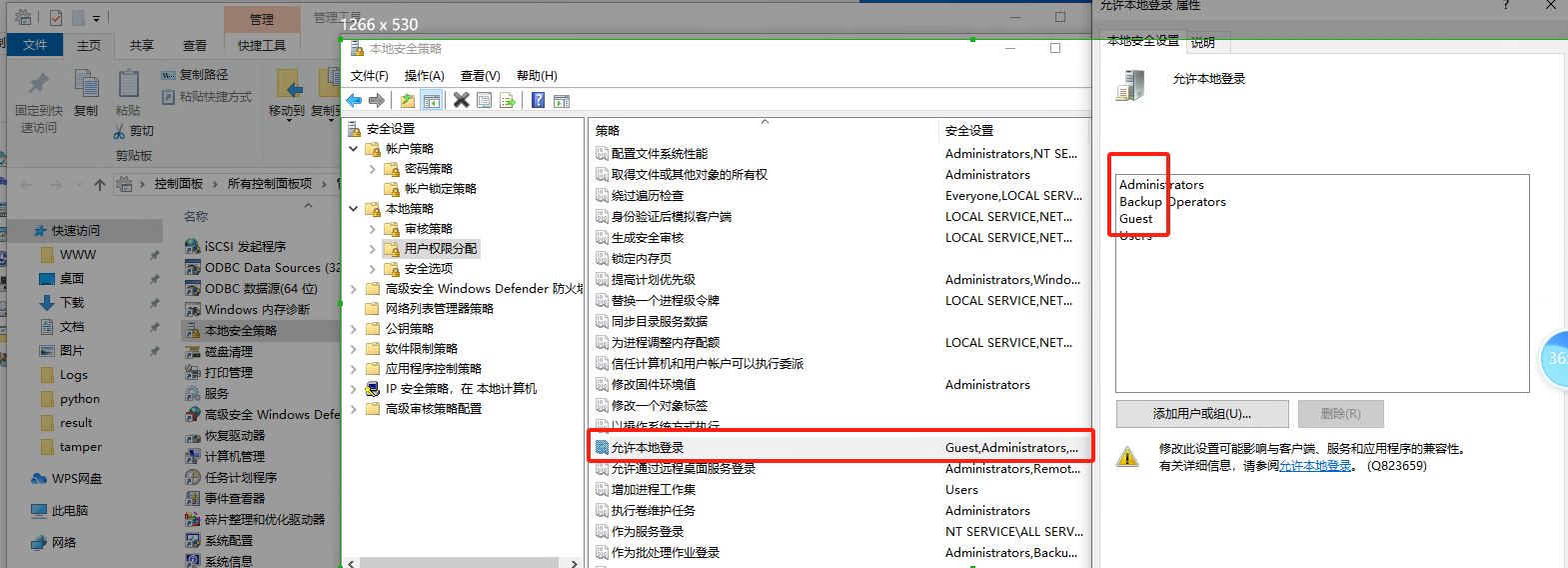The image size is (1568, 568).
Task: Click the blue Help question mark icon
Action: click(538, 100)
